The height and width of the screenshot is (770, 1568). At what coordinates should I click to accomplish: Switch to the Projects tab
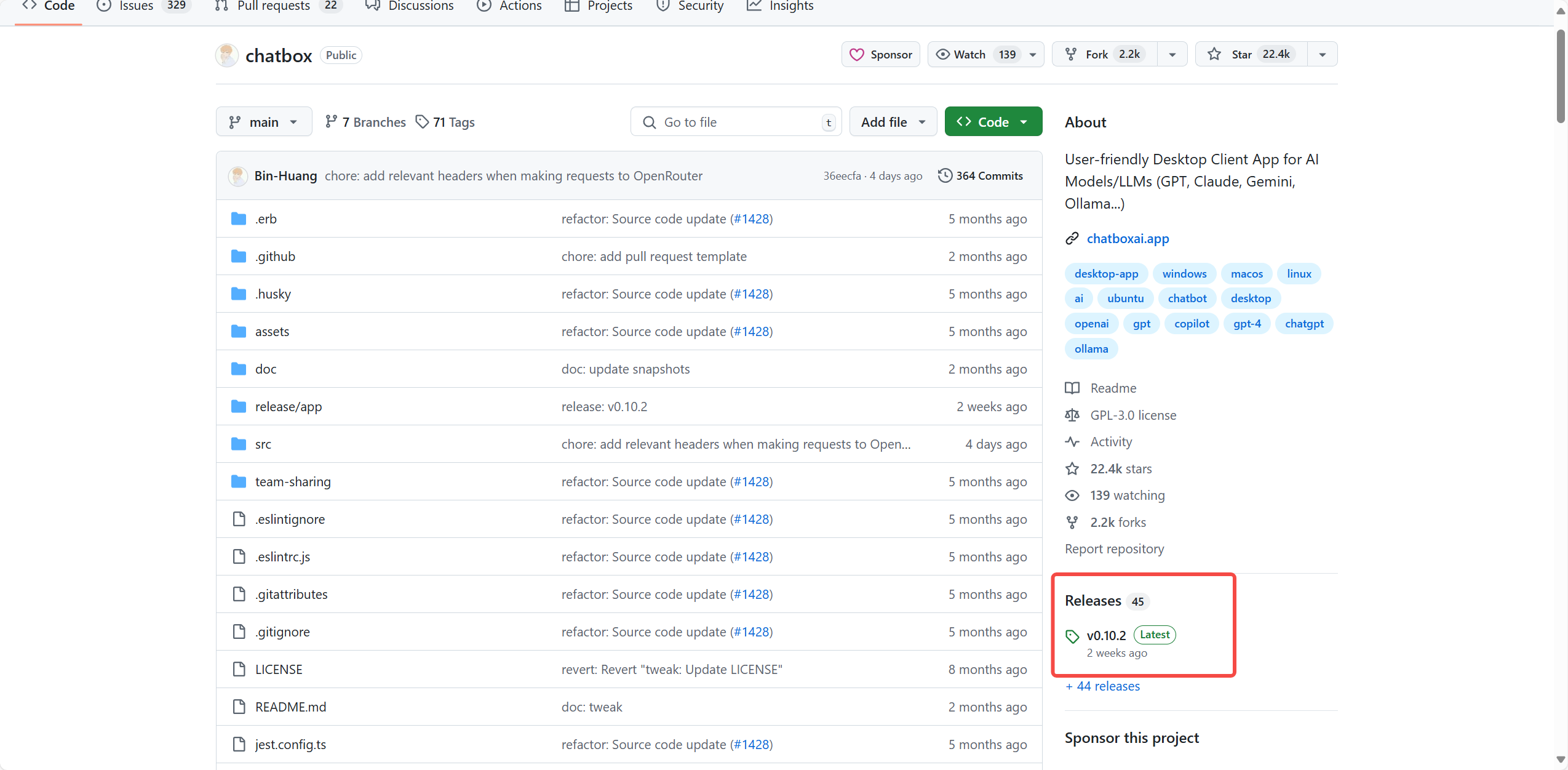pos(599,6)
